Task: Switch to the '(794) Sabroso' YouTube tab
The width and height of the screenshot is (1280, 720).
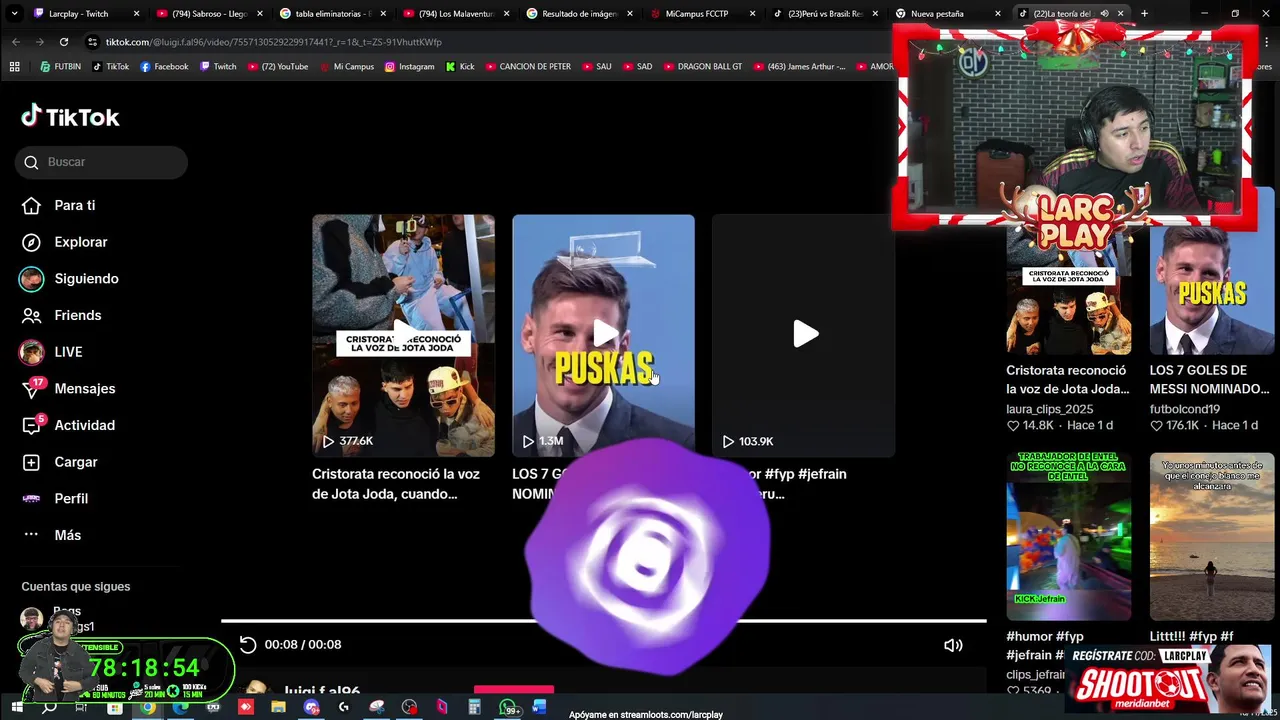Action: click(x=208, y=14)
